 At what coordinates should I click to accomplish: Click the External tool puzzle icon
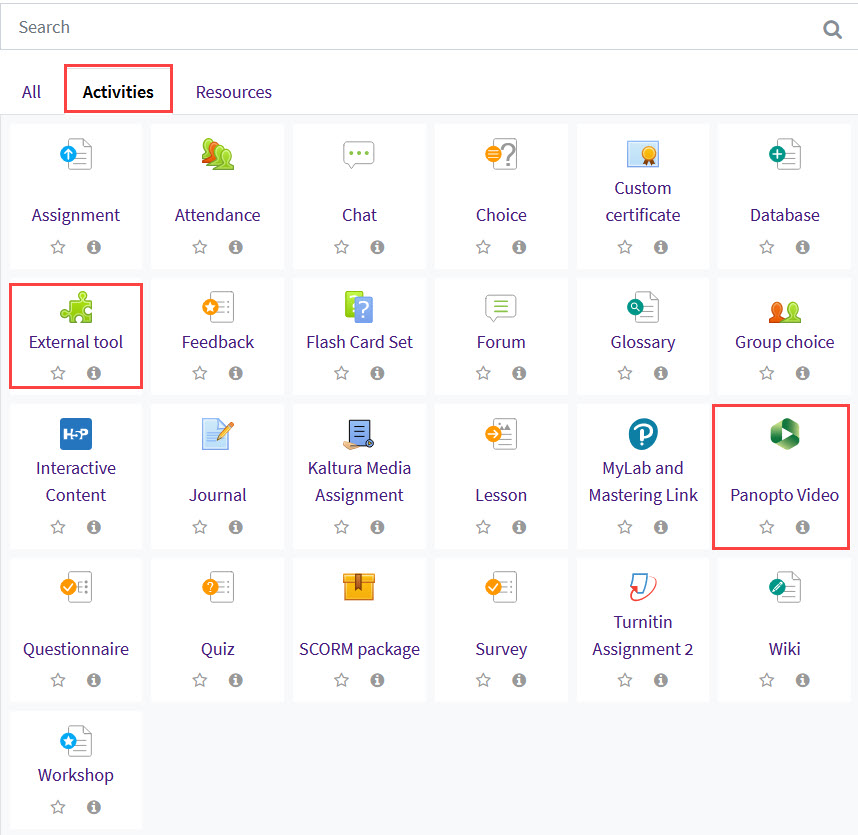pos(75,306)
